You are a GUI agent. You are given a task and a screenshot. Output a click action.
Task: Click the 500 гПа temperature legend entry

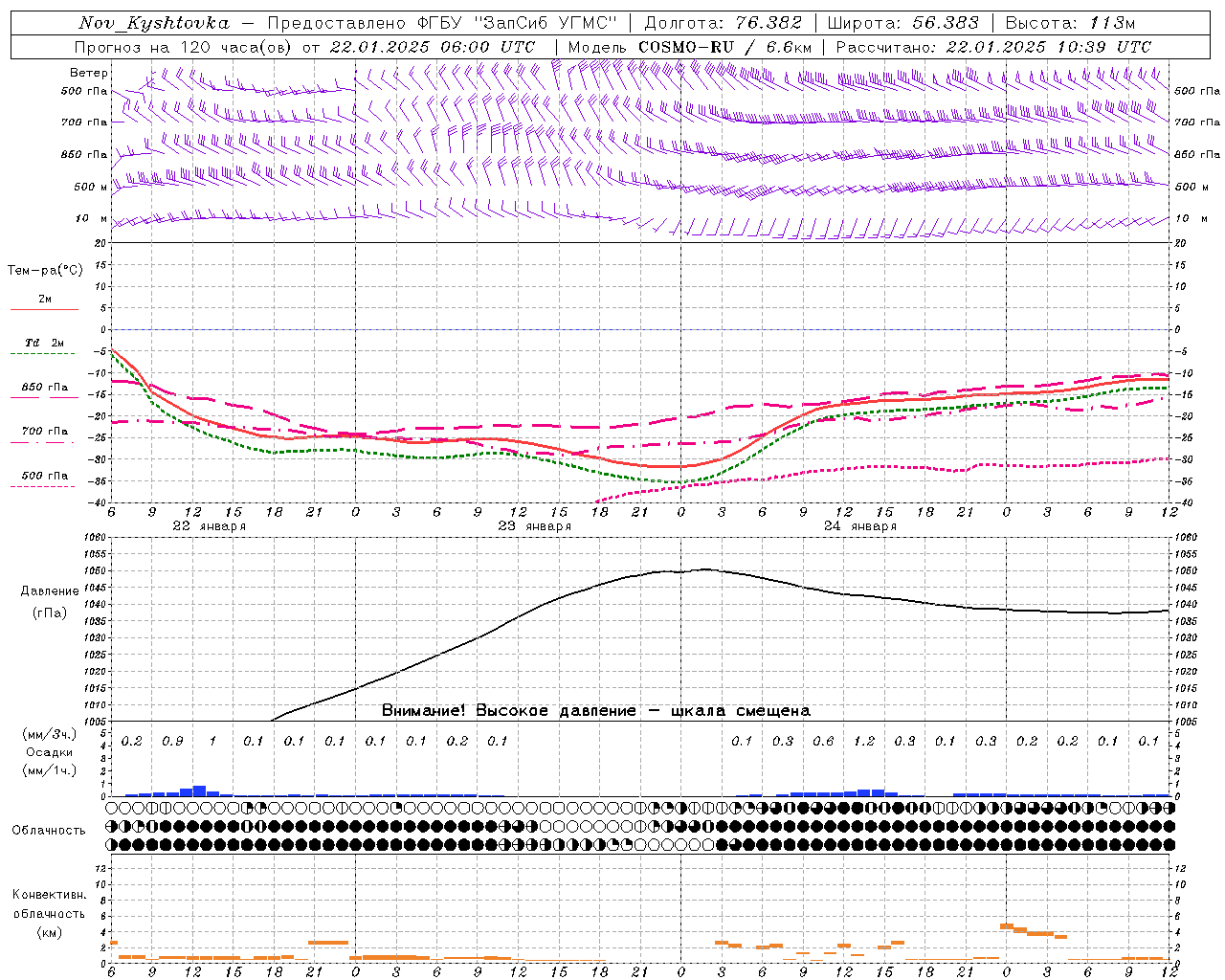pos(45,475)
